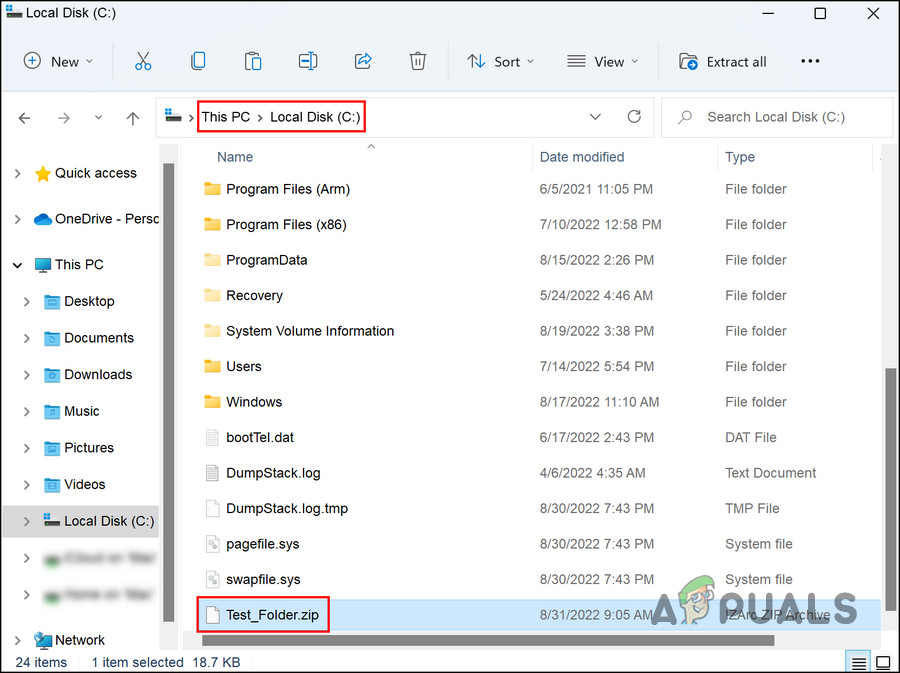Click the Search Local Disk (C:) box
900x673 pixels.
point(778,117)
